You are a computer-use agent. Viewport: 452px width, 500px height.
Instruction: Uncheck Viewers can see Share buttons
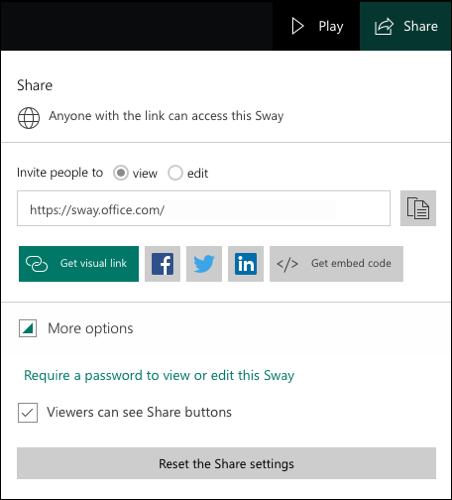28,413
